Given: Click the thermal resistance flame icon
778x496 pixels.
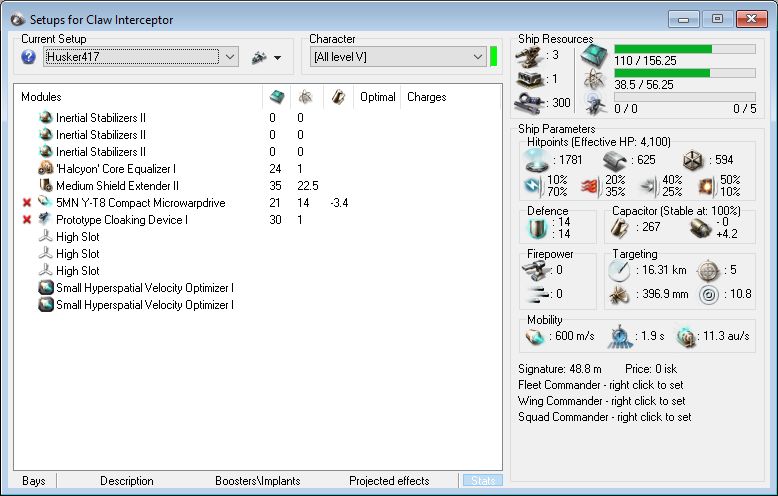Looking at the screenshot, I should pyautogui.click(x=590, y=186).
